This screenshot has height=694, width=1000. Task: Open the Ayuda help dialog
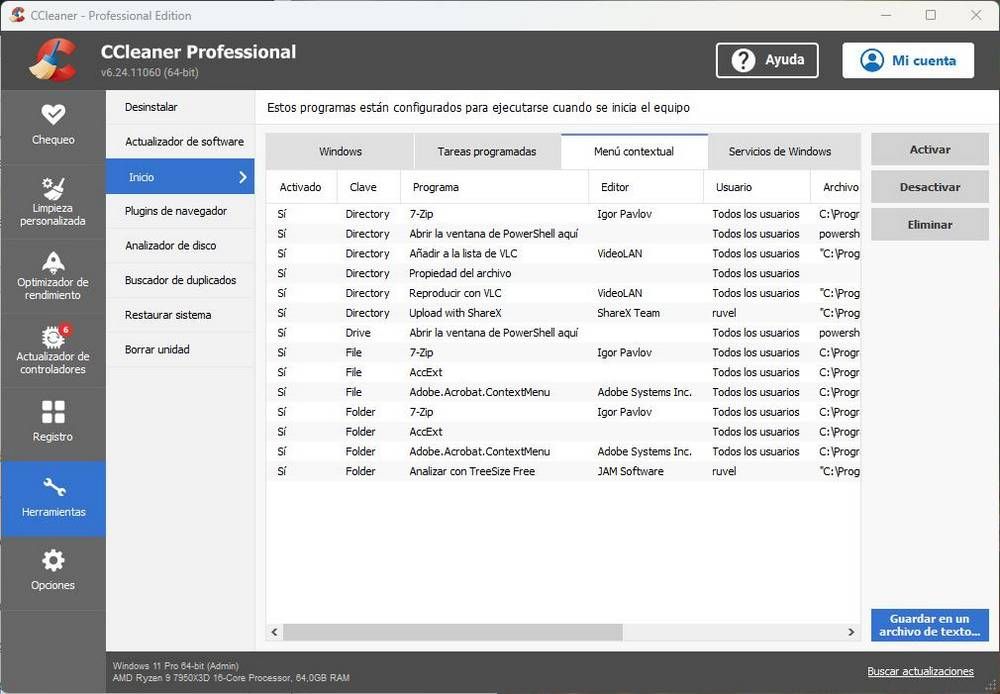767,60
